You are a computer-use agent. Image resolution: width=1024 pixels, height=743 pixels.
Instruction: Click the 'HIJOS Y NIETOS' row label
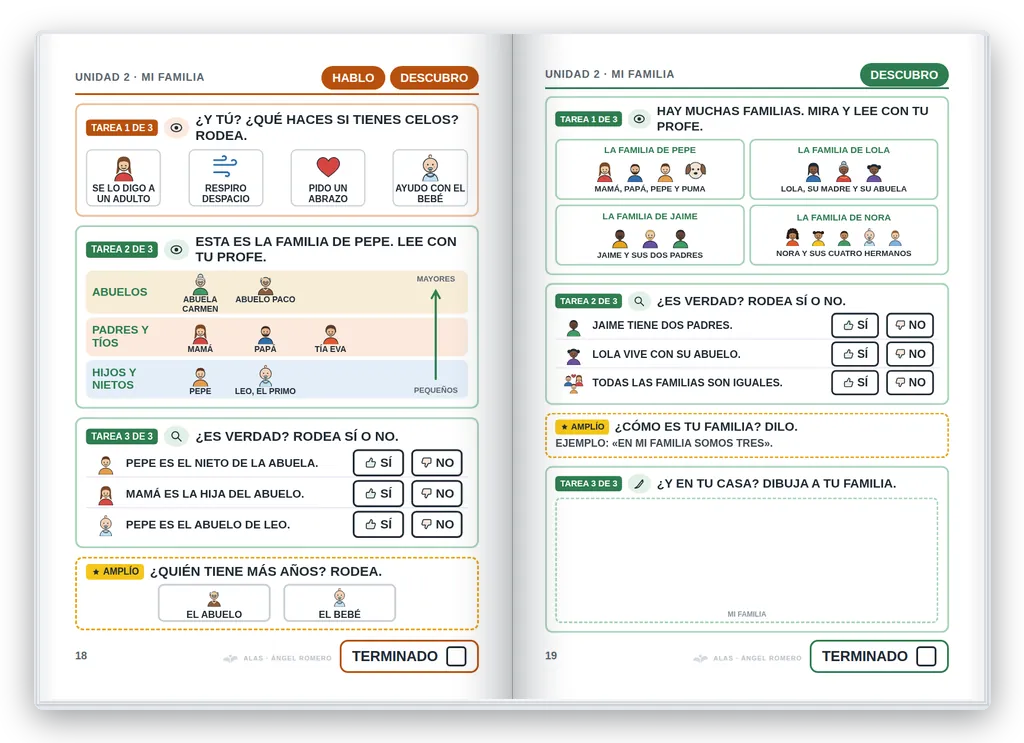click(114, 379)
